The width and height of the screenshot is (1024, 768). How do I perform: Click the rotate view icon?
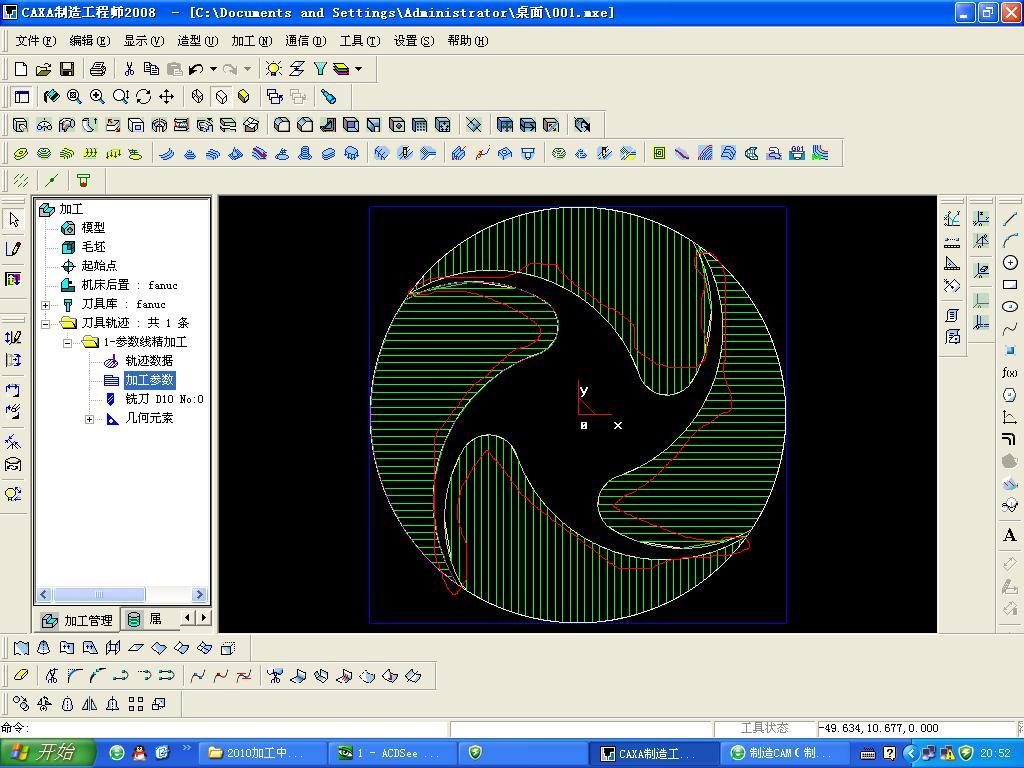click(x=143, y=97)
